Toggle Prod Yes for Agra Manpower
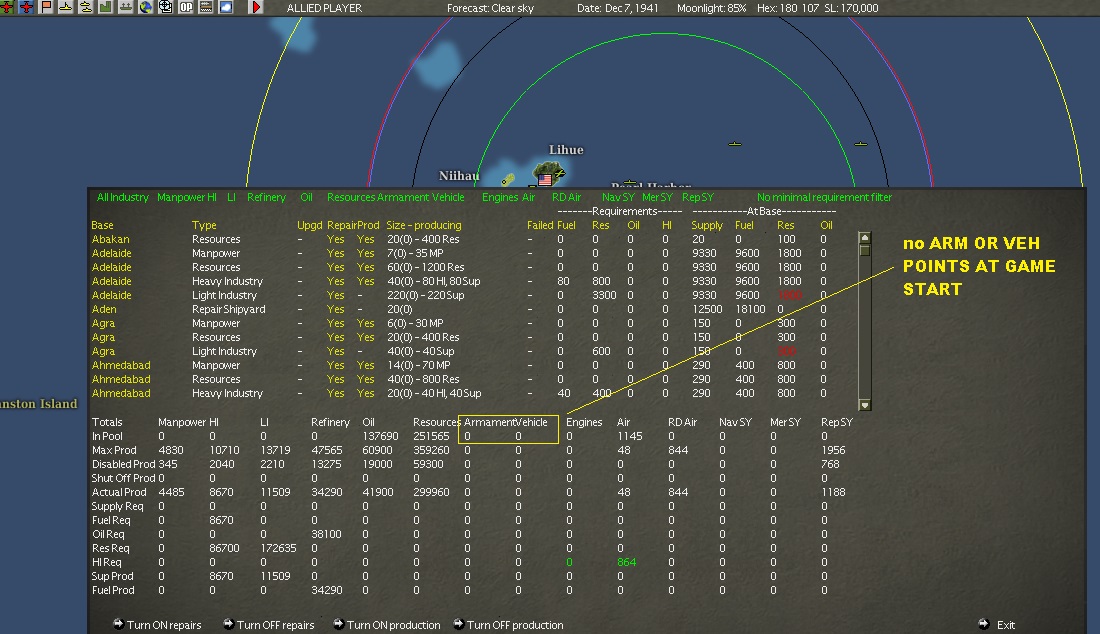Screen dimensions: 1100x634 365,323
